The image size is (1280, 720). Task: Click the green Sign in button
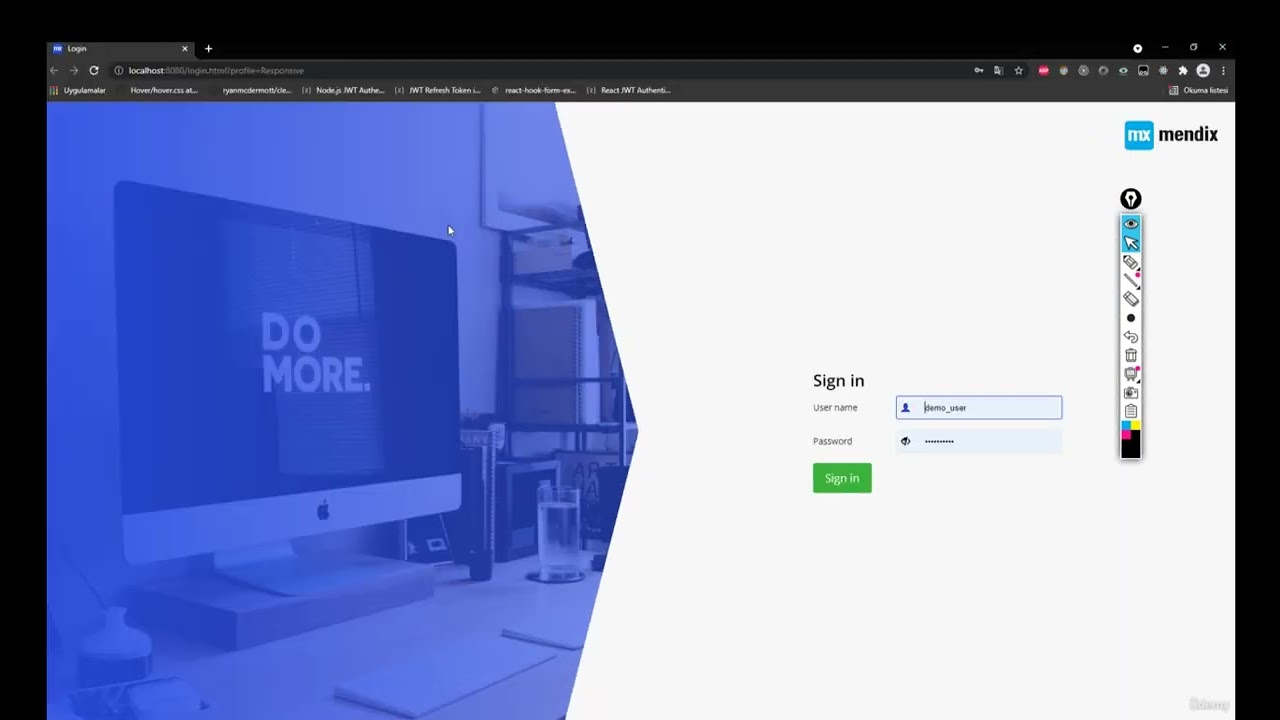tap(842, 478)
